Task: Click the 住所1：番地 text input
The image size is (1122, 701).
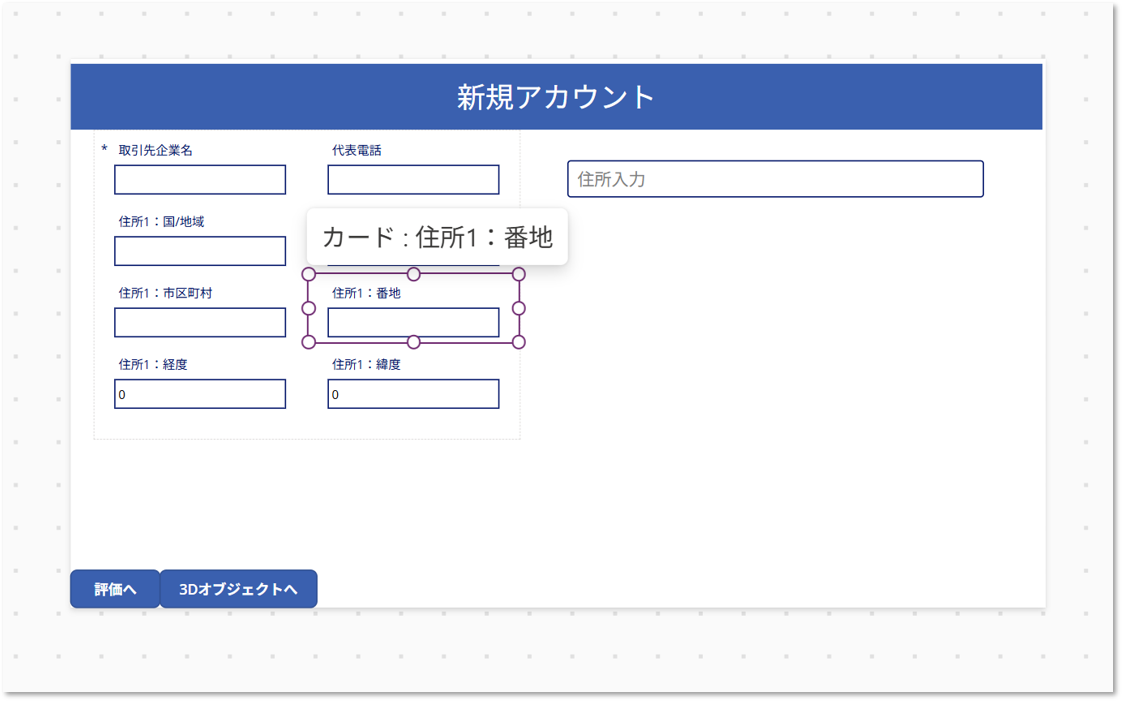Action: point(413,323)
